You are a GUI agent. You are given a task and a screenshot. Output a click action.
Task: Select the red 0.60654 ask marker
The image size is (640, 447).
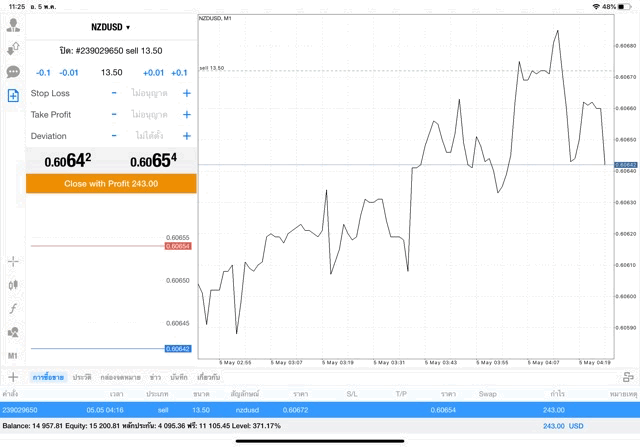178,246
